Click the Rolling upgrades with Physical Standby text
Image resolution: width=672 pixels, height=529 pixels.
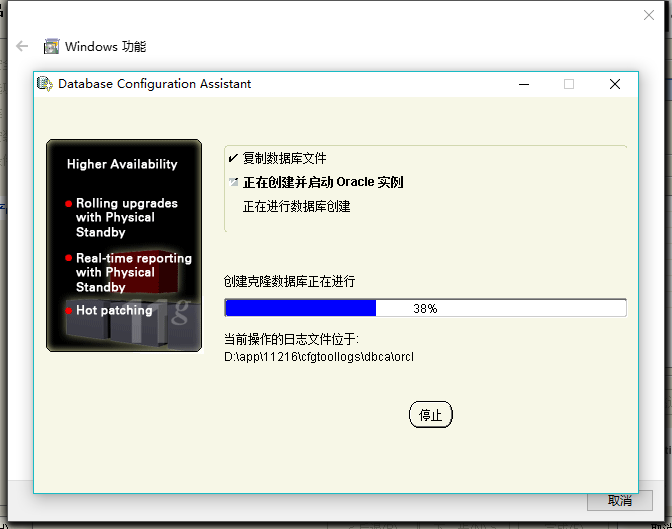point(127,217)
